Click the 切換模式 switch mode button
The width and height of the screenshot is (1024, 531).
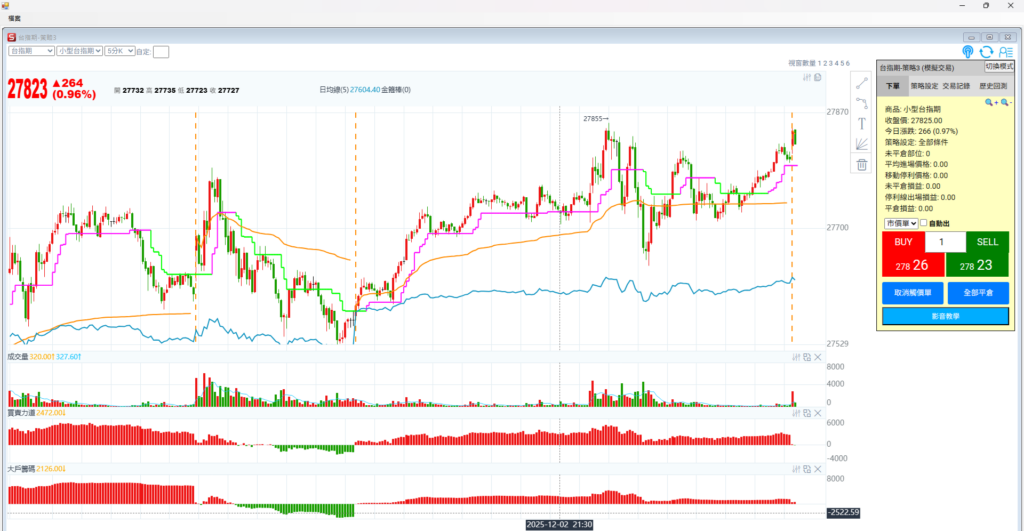(1000, 66)
